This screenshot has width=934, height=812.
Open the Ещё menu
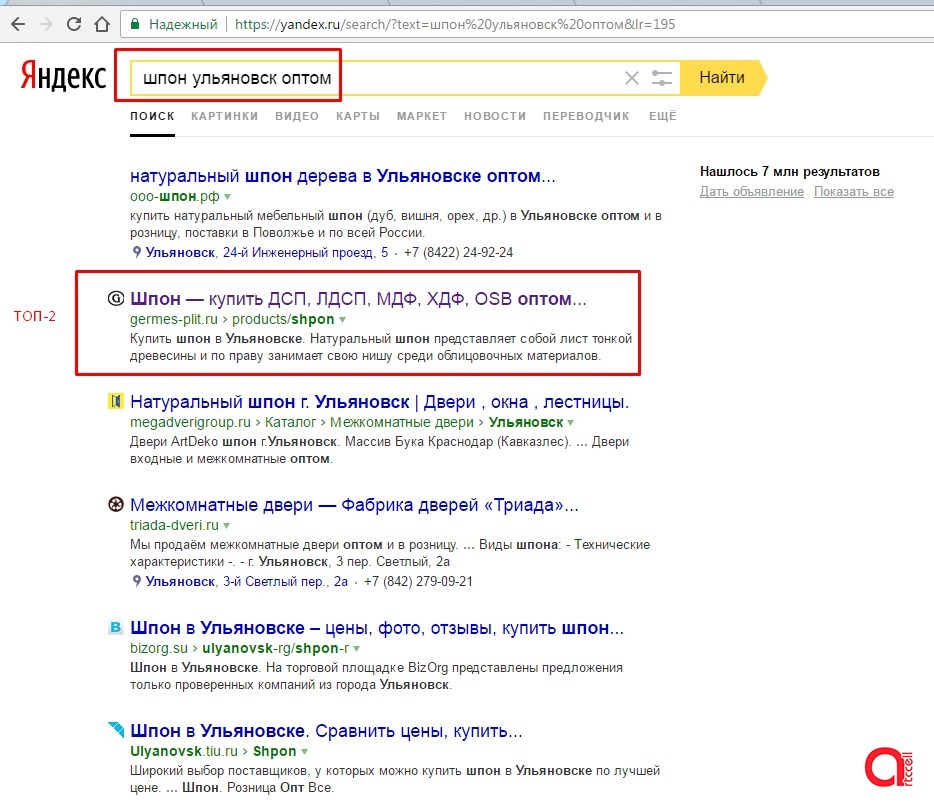pos(662,116)
